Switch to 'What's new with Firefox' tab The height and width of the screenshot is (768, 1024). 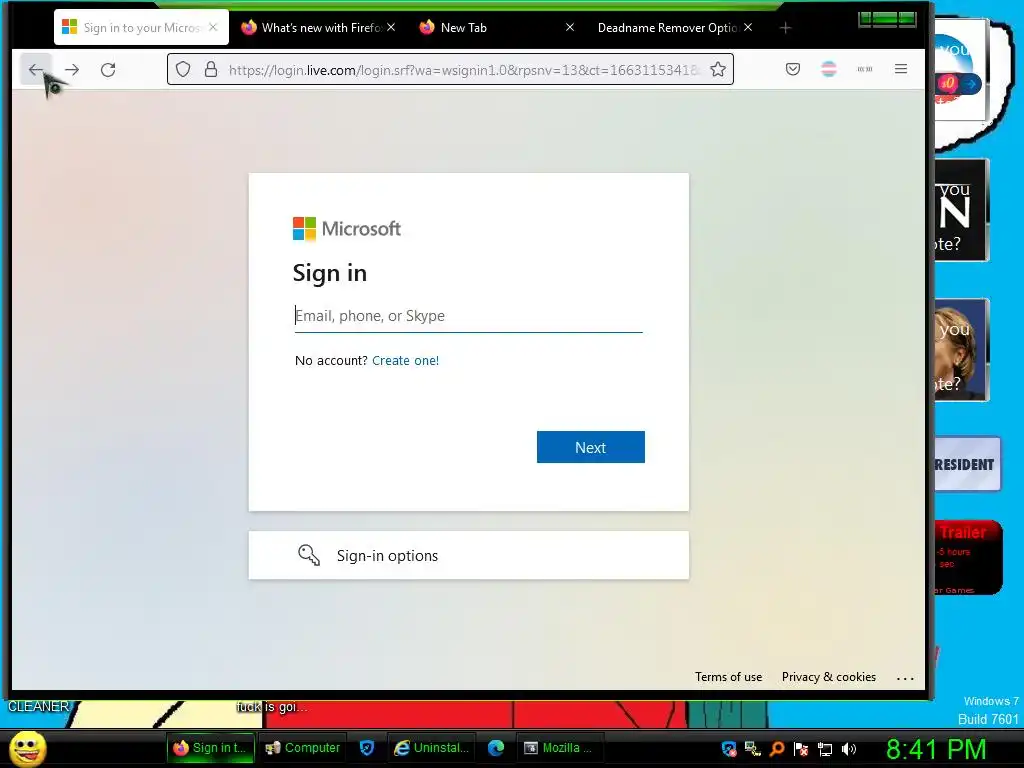[319, 27]
